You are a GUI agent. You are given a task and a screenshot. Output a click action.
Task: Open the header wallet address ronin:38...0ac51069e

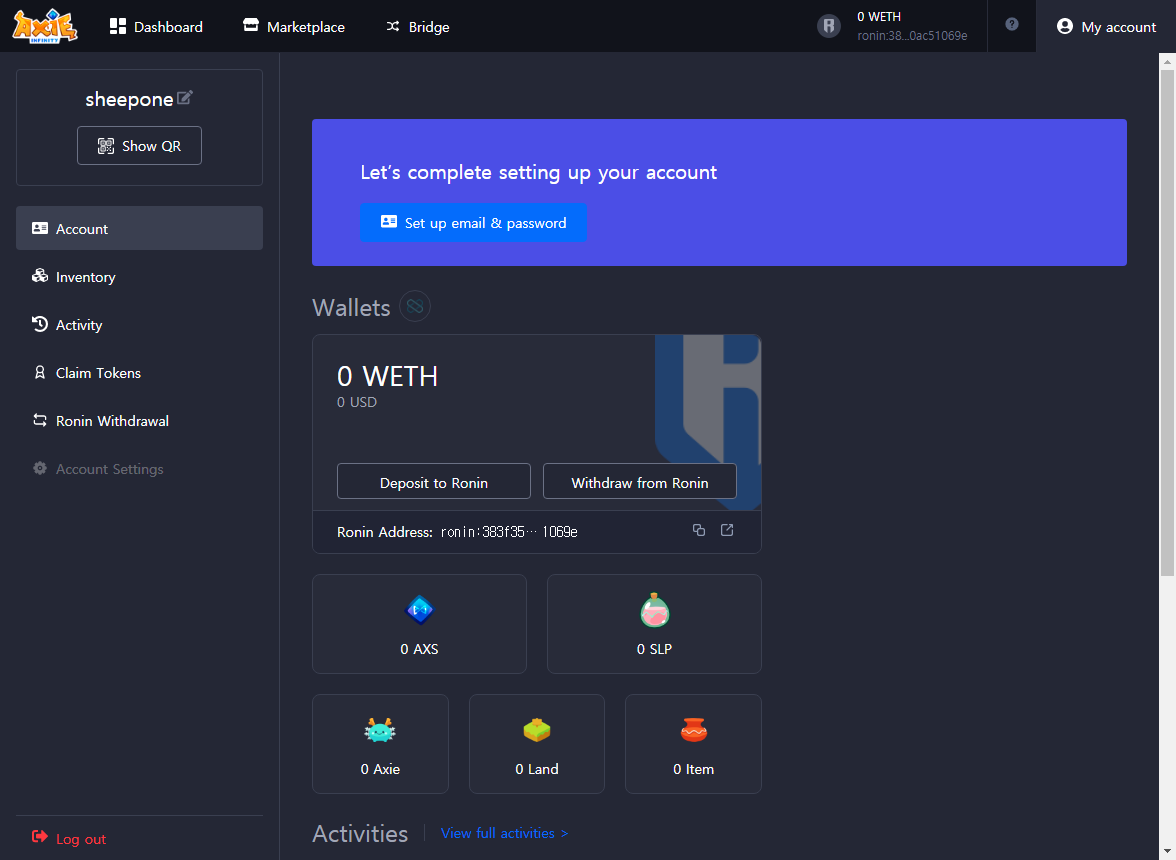tap(912, 35)
